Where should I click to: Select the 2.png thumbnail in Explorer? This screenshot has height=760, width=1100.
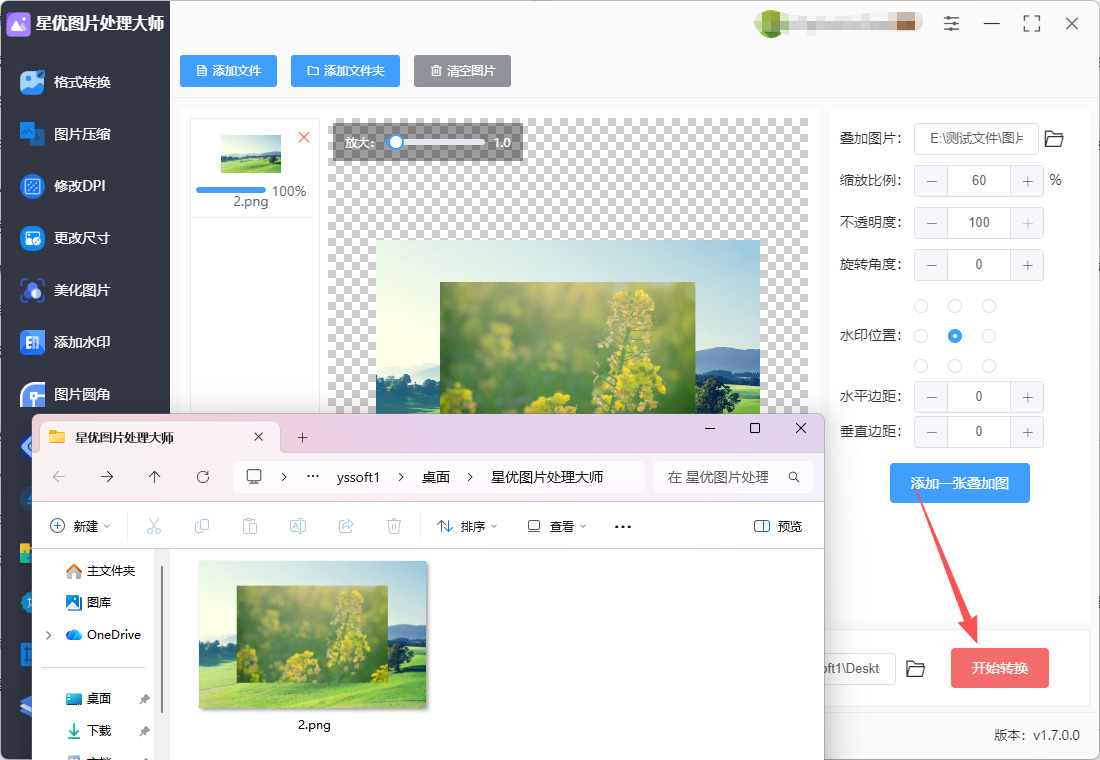(x=313, y=636)
